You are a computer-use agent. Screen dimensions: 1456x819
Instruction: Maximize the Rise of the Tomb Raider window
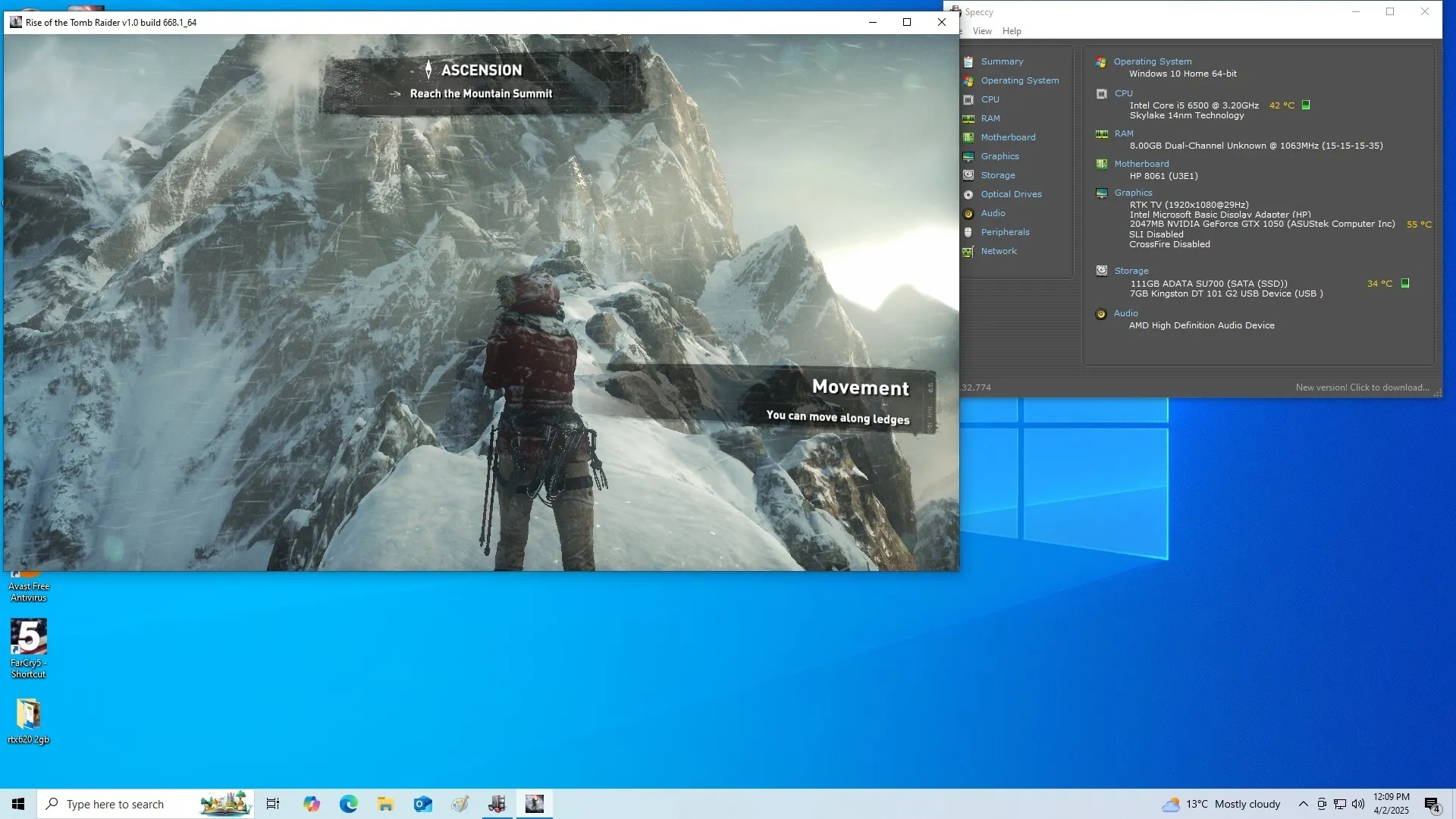coord(907,22)
